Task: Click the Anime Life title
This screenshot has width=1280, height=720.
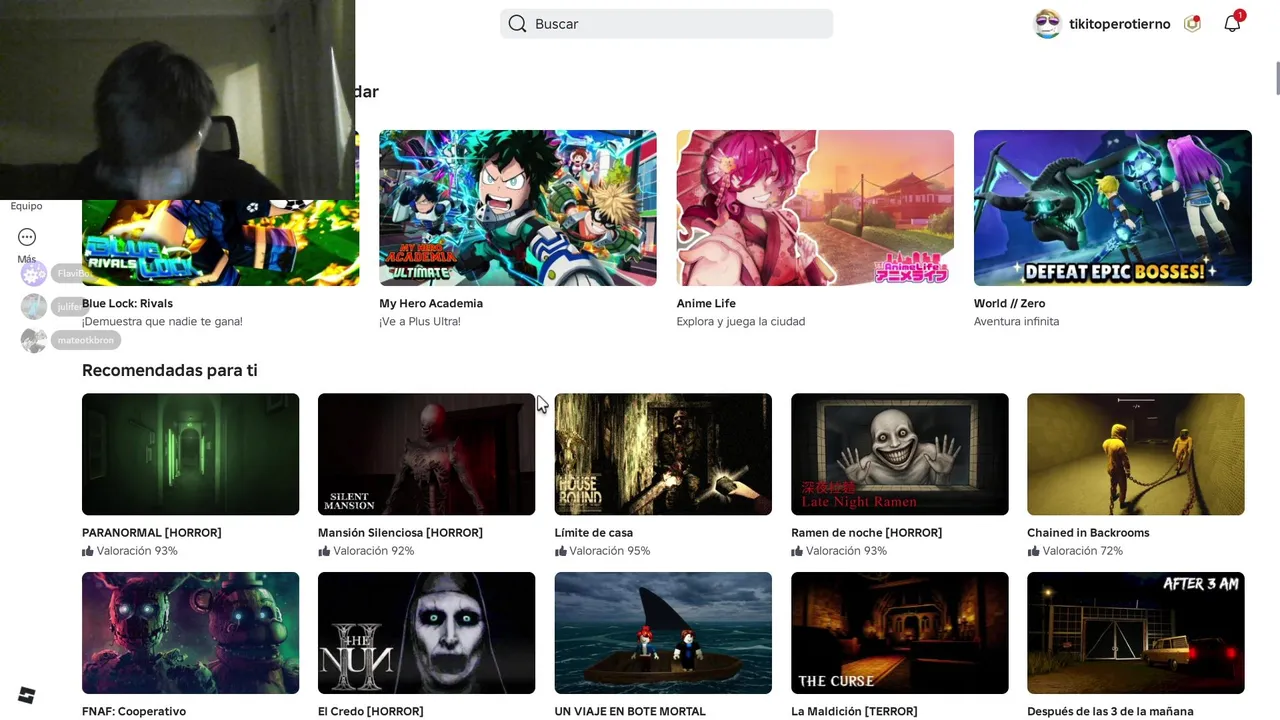Action: pyautogui.click(x=706, y=303)
